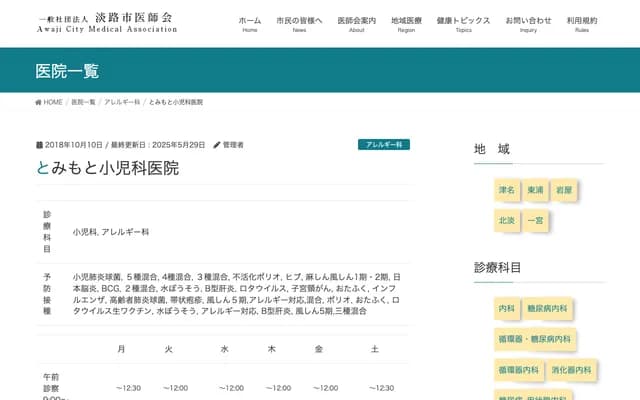Go to 市民の皆様へ News menu
Viewport: 640px width, 400px height.
[x=299, y=24]
